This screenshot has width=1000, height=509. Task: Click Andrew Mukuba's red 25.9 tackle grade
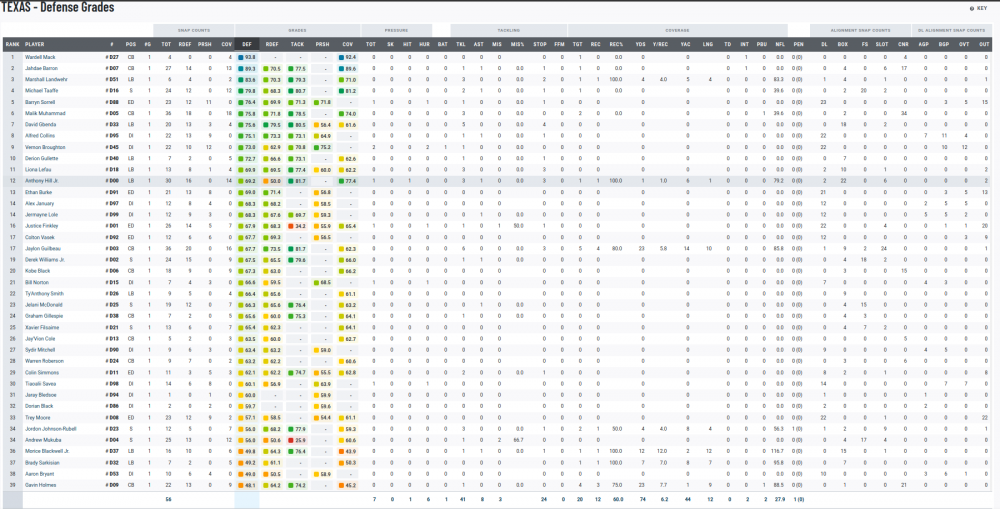tap(298, 439)
